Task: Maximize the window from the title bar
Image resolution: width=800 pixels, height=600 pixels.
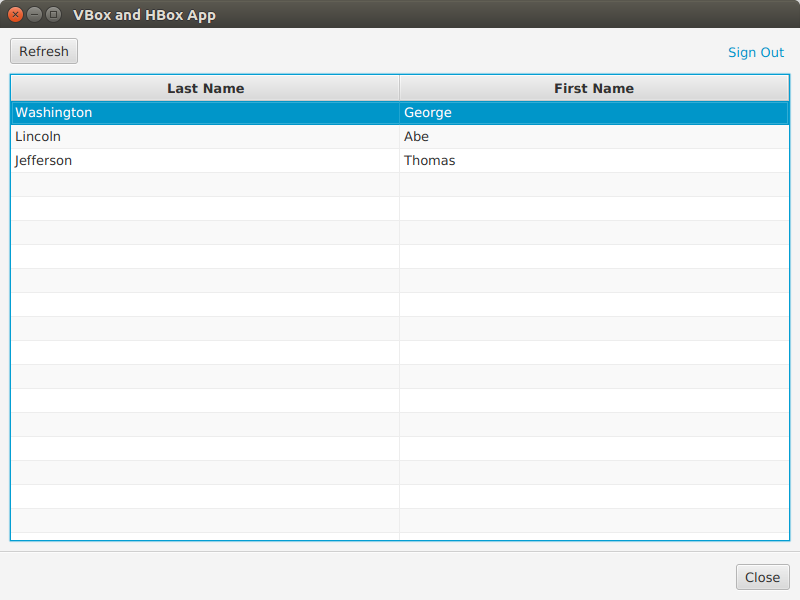Action: (x=53, y=15)
